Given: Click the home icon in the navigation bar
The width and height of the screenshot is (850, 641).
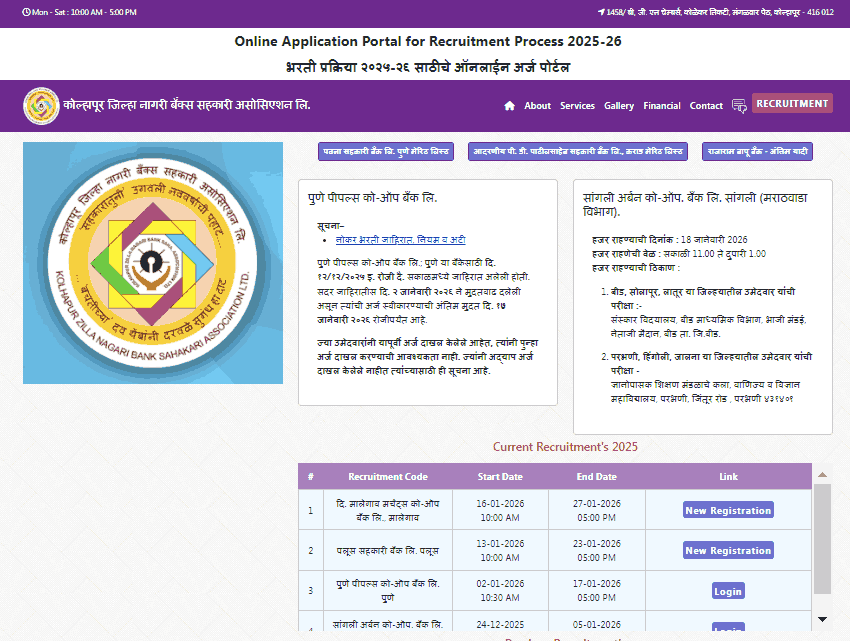Looking at the screenshot, I should [510, 106].
